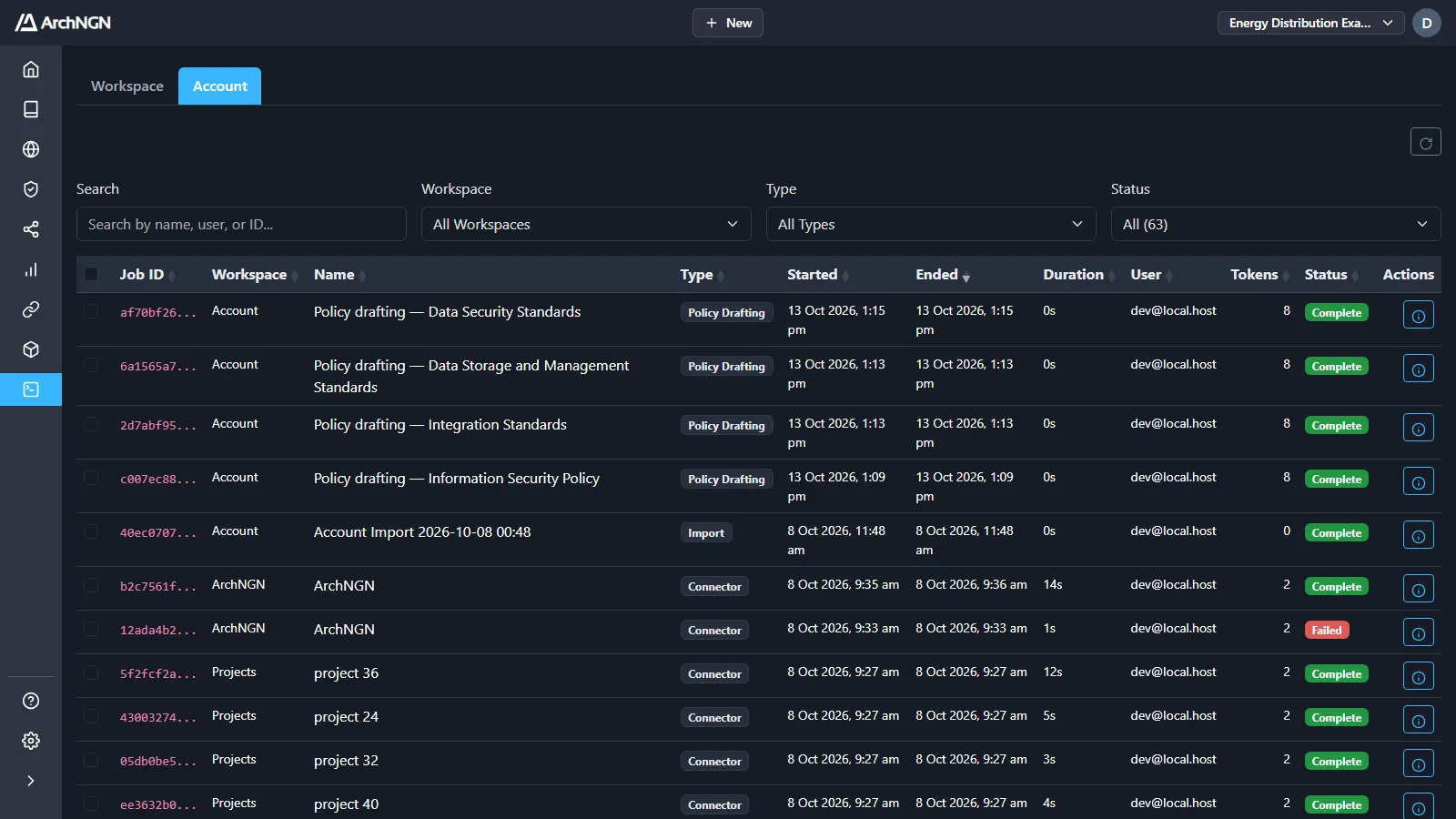Image resolution: width=1456 pixels, height=819 pixels.
Task: Sort by the Job ID column header
Action: click(147, 275)
